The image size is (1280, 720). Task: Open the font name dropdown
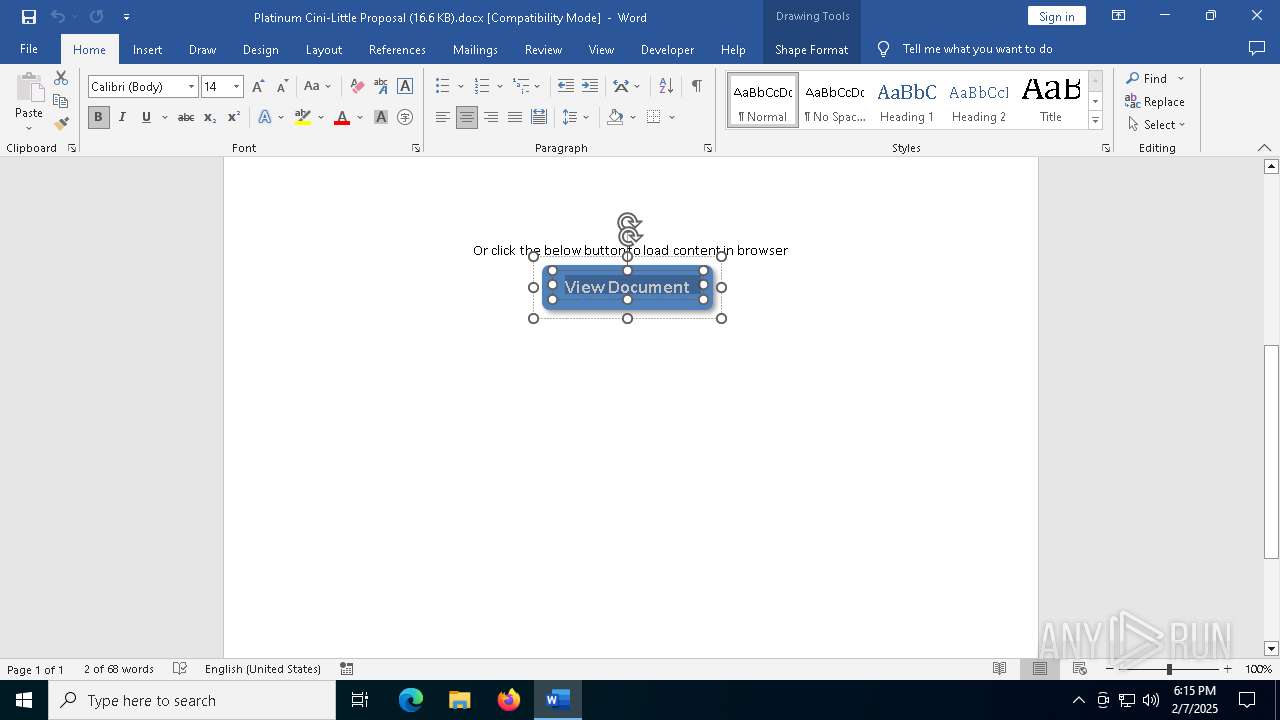(x=191, y=87)
